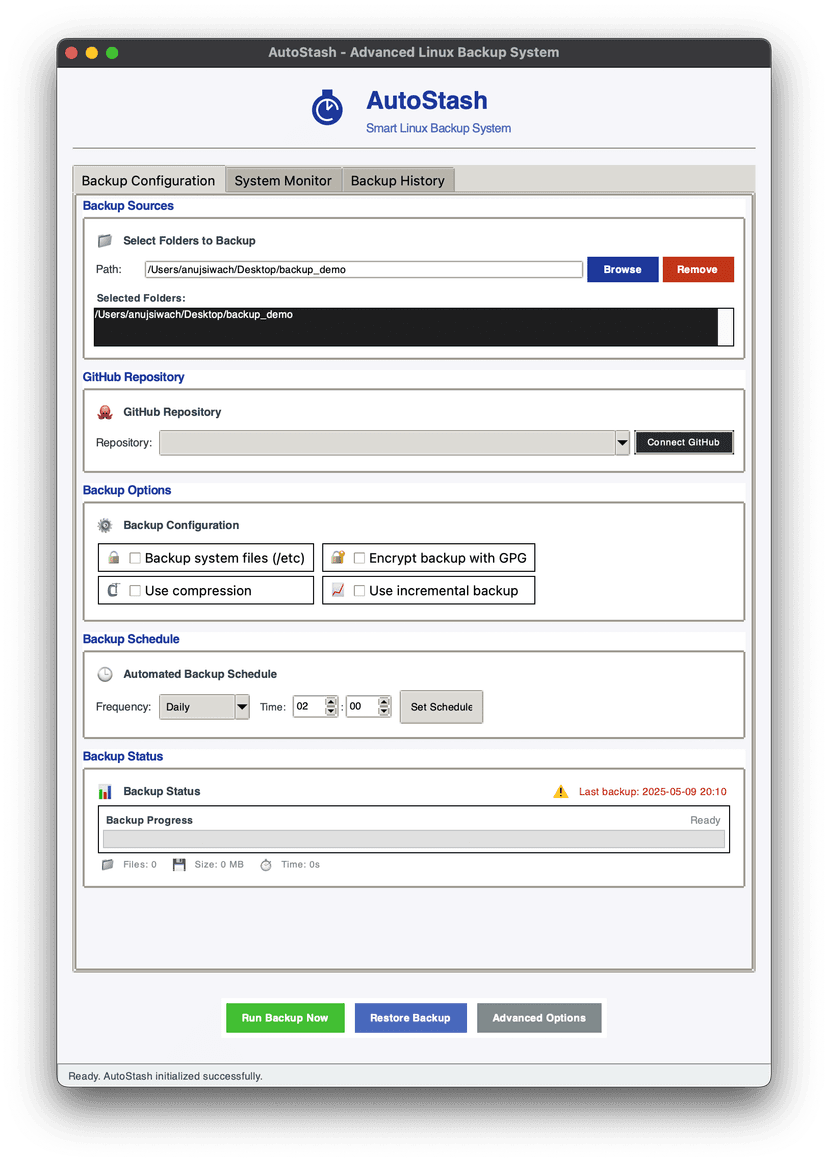The height and width of the screenshot is (1162, 828).
Task: Click the gear icon beside Backup Configuration heading
Action: 105,525
